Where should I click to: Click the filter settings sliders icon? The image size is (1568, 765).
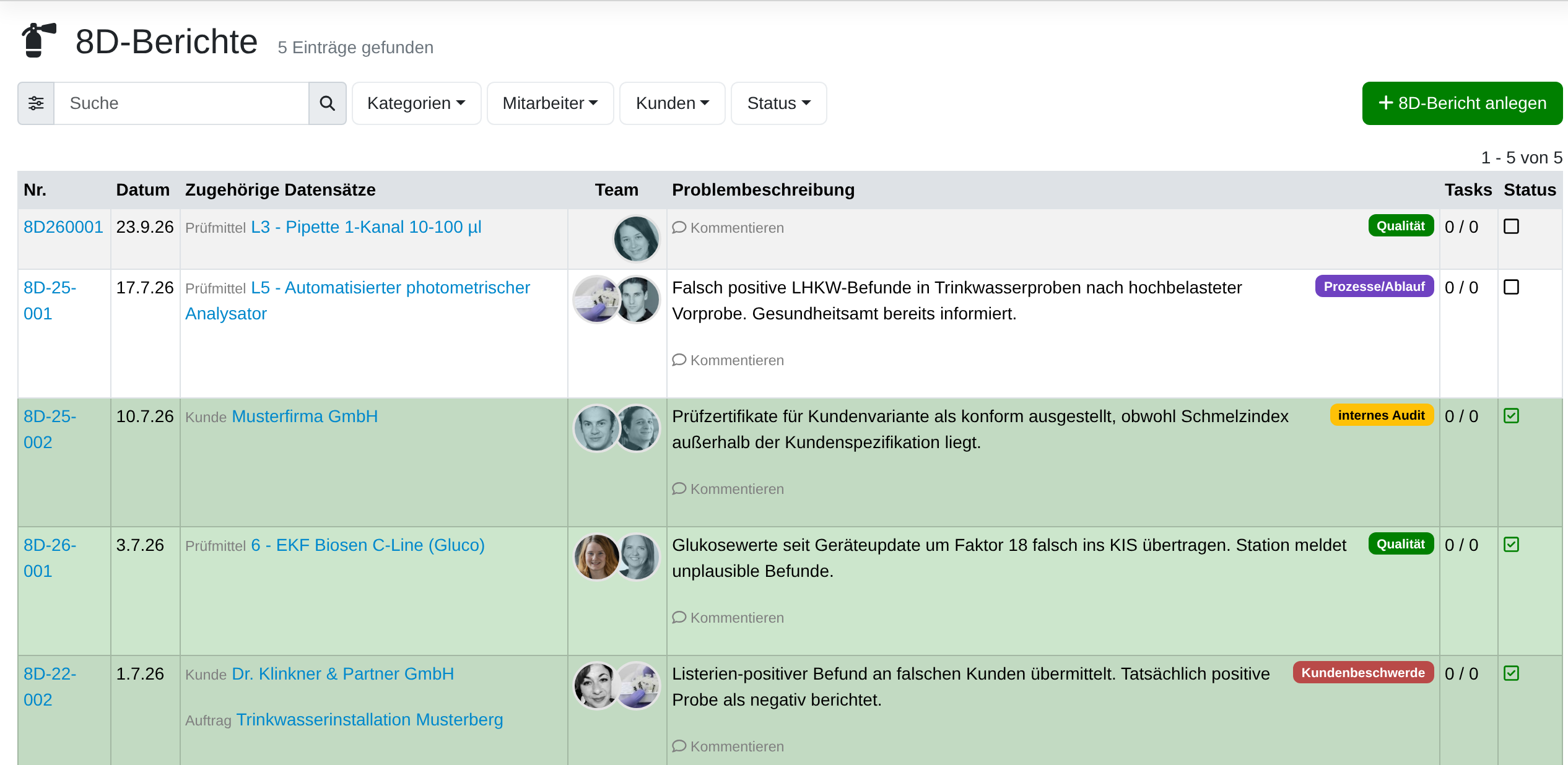36,103
